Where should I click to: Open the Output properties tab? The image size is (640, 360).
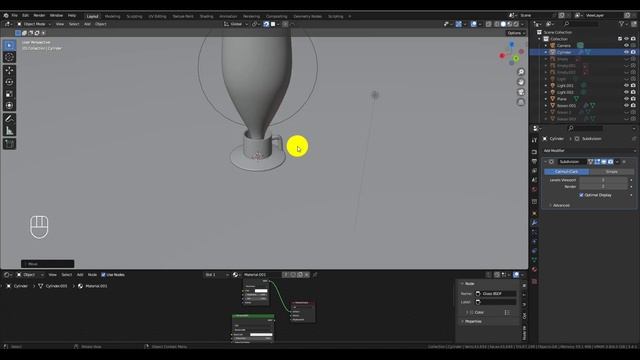click(x=534, y=161)
